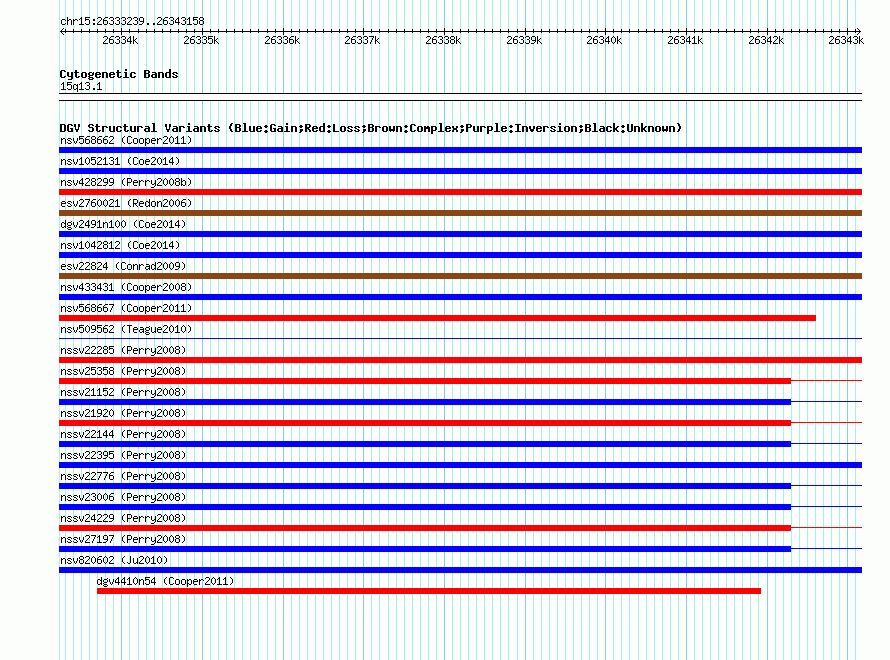Screen dimensions: 890x660
Task: Open variant nsv428299 (Perry2008b) label
Action: tap(126, 182)
